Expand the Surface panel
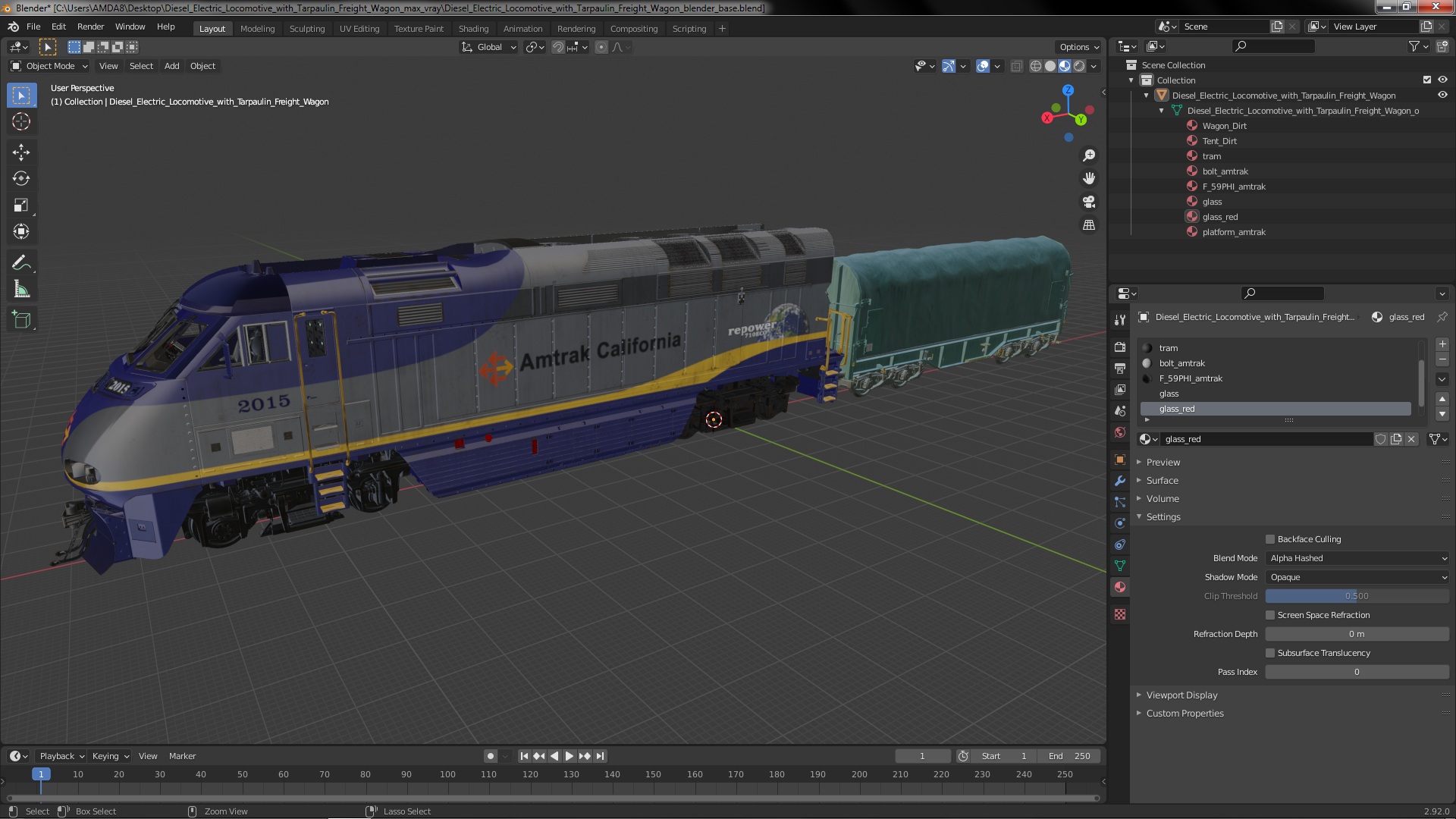The height and width of the screenshot is (819, 1456). tap(1162, 480)
